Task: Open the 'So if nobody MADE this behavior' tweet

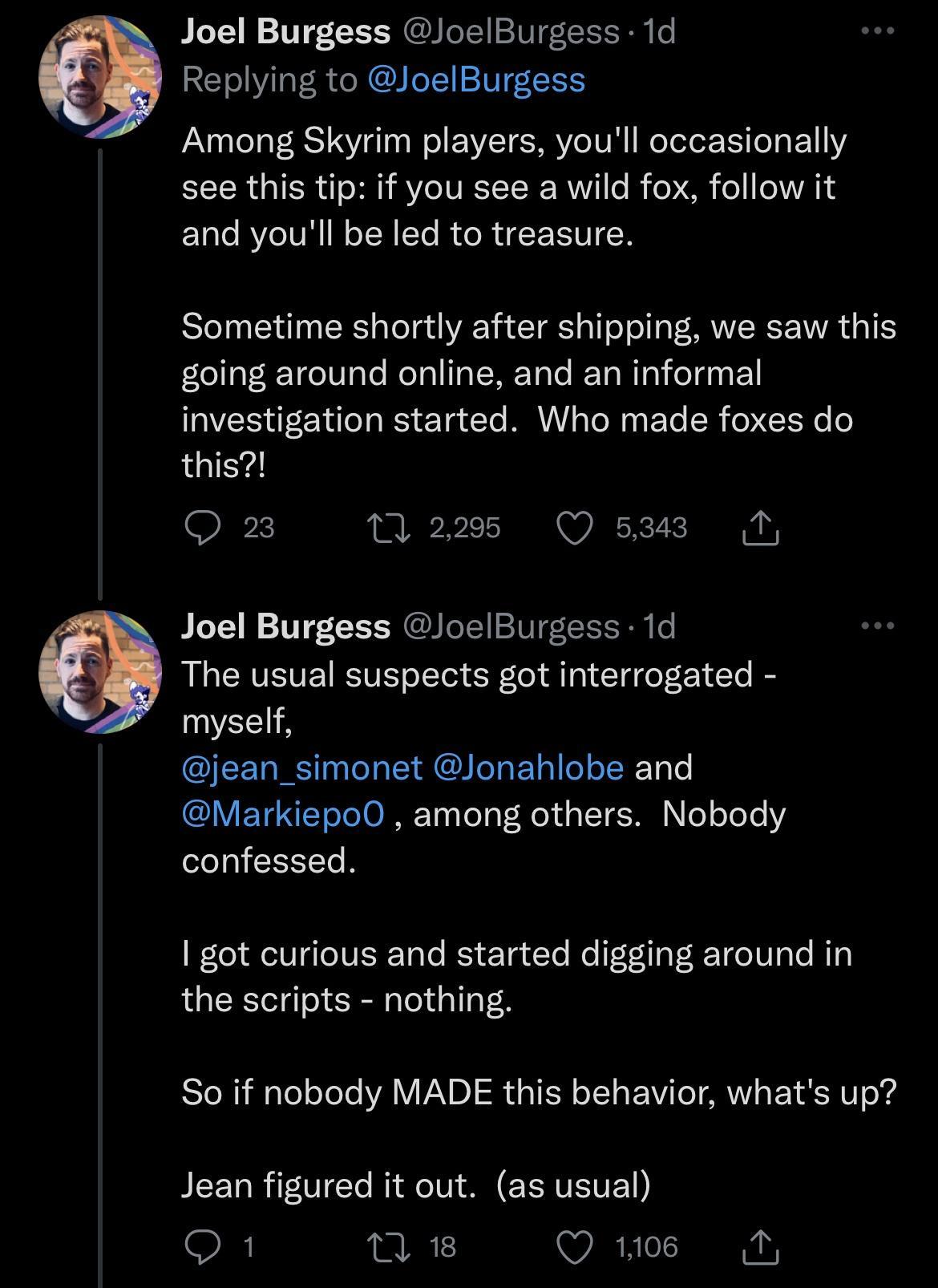Action: point(538,1093)
